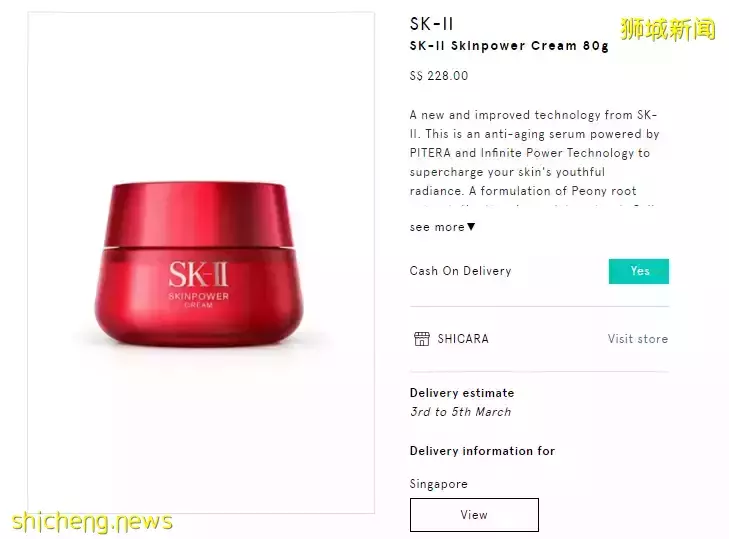This screenshot has width=729, height=539.
Task: Open the Visit store link
Action: (x=637, y=339)
